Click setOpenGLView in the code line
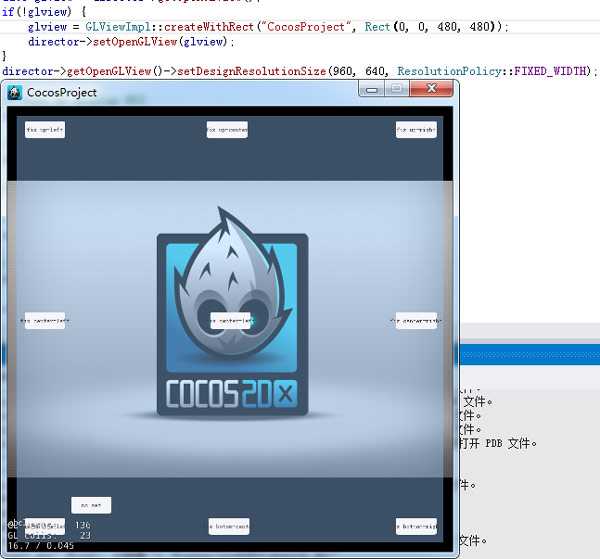Viewport: 600px width, 559px height. [135, 42]
